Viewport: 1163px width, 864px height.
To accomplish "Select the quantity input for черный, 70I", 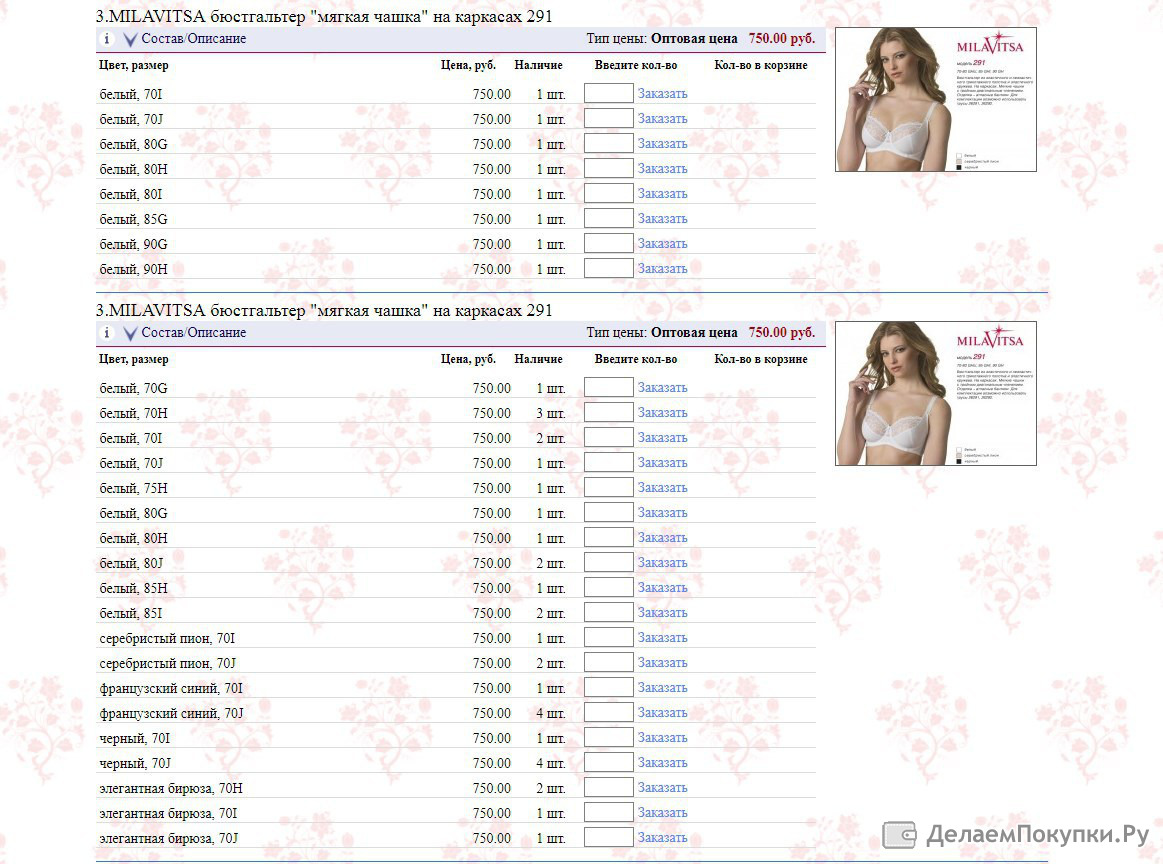I will (608, 737).
